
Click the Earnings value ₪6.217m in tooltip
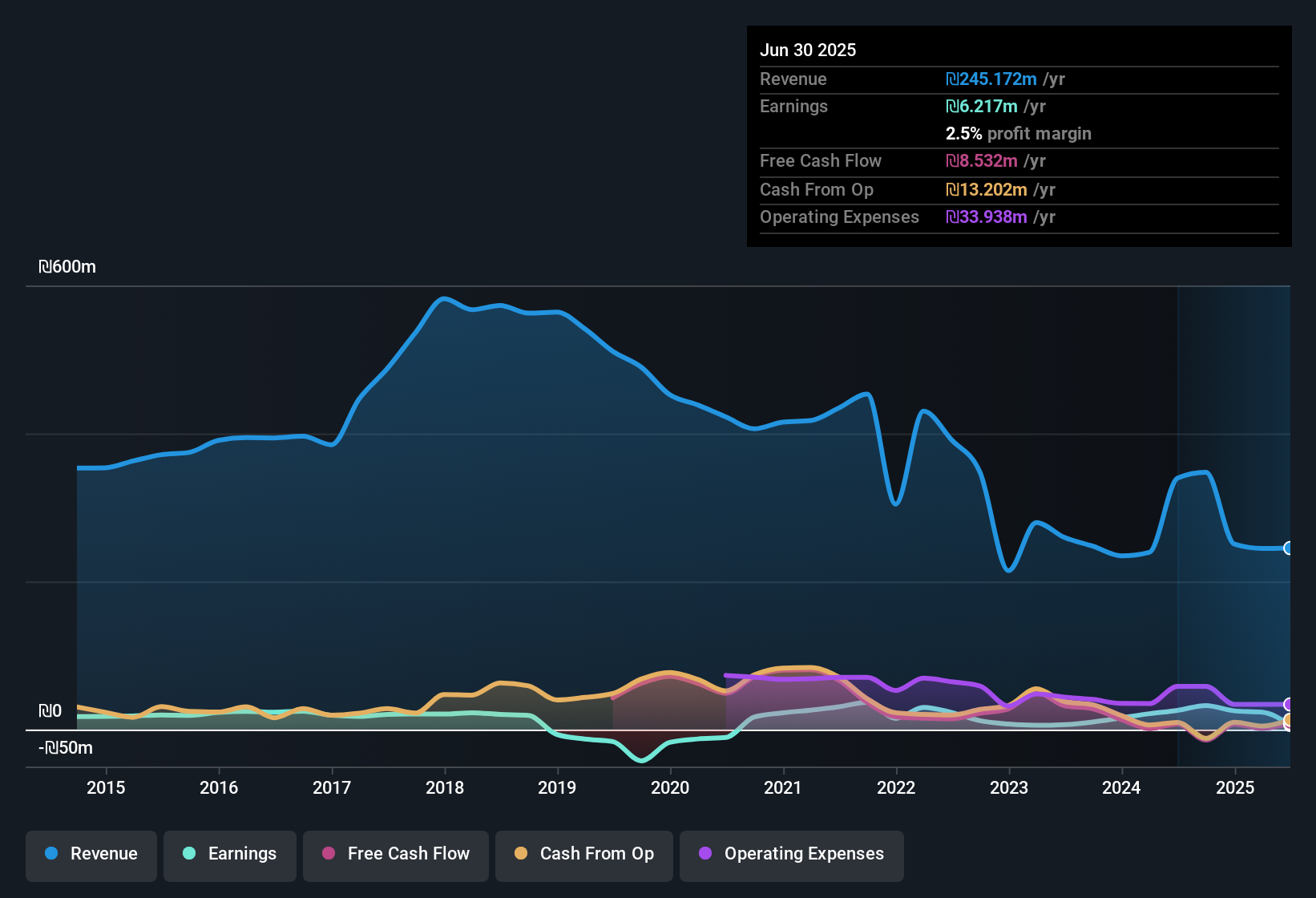click(982, 107)
